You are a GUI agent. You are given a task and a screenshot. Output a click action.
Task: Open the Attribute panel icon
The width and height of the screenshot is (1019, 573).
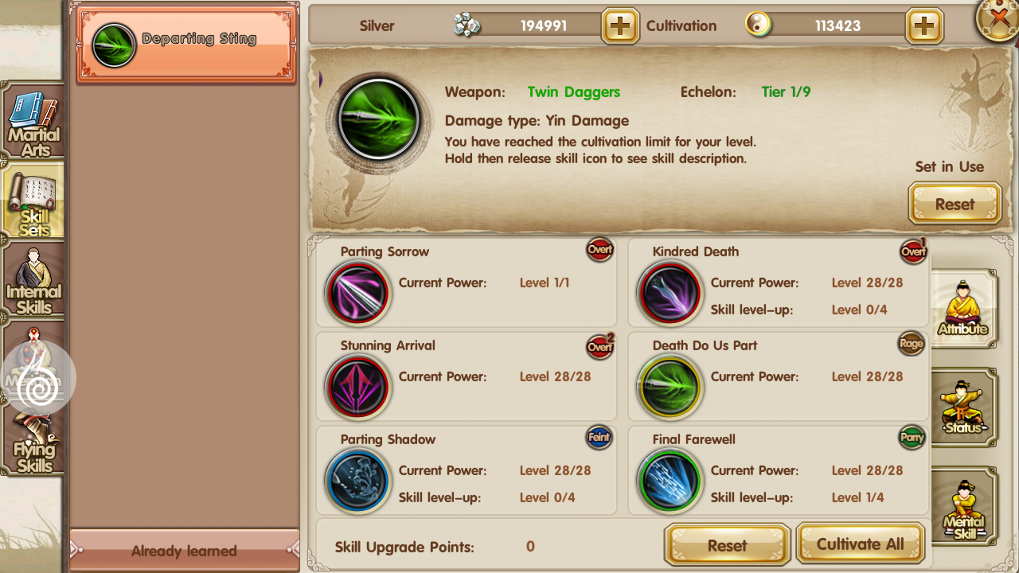pos(963,309)
